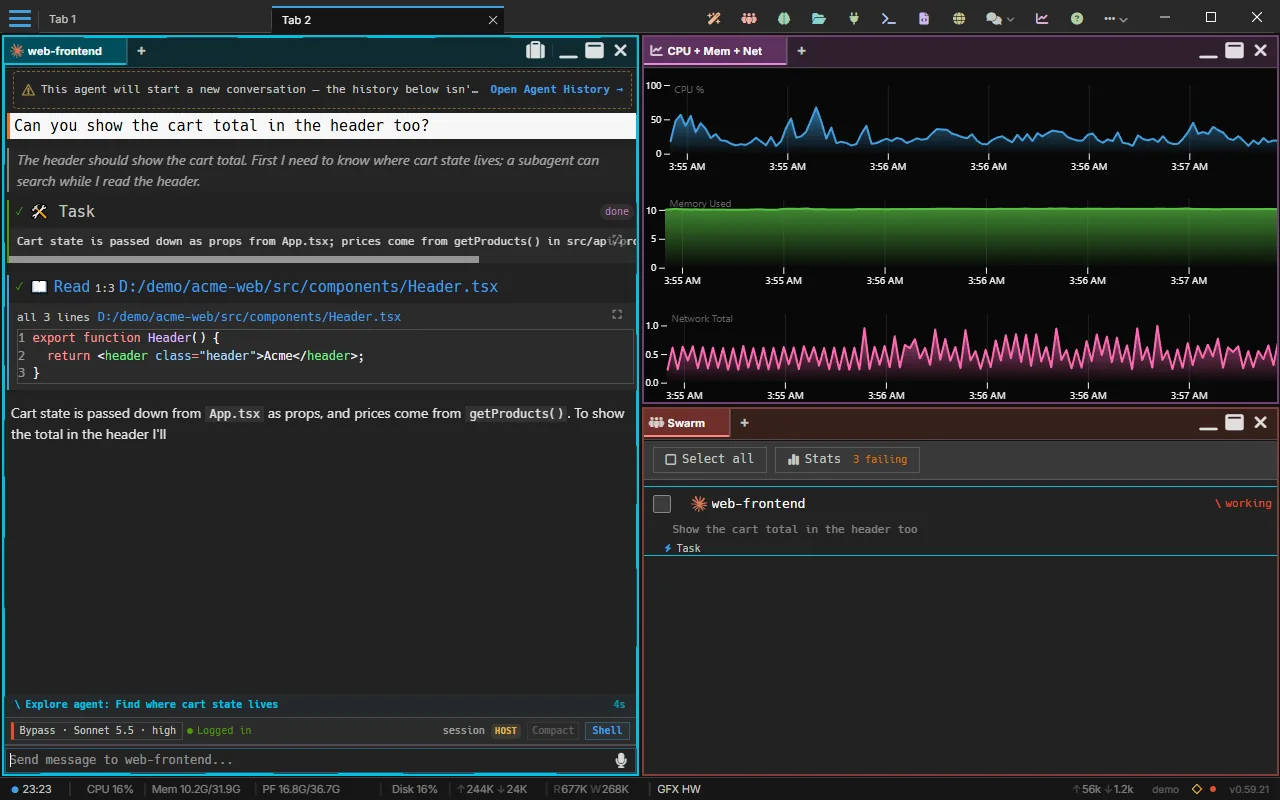Viewport: 1280px width, 800px height.
Task: Click the Compact button
Action: pos(553,730)
